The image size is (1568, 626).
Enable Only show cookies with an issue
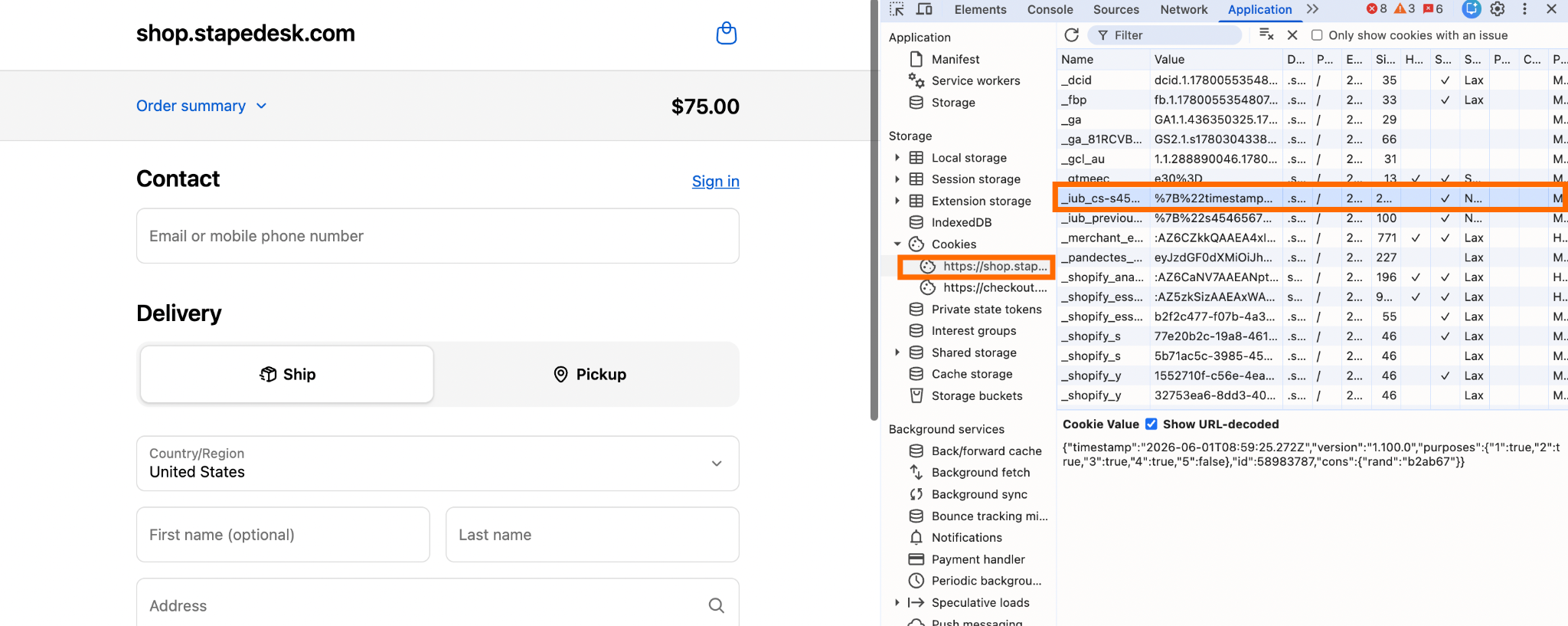click(1317, 35)
